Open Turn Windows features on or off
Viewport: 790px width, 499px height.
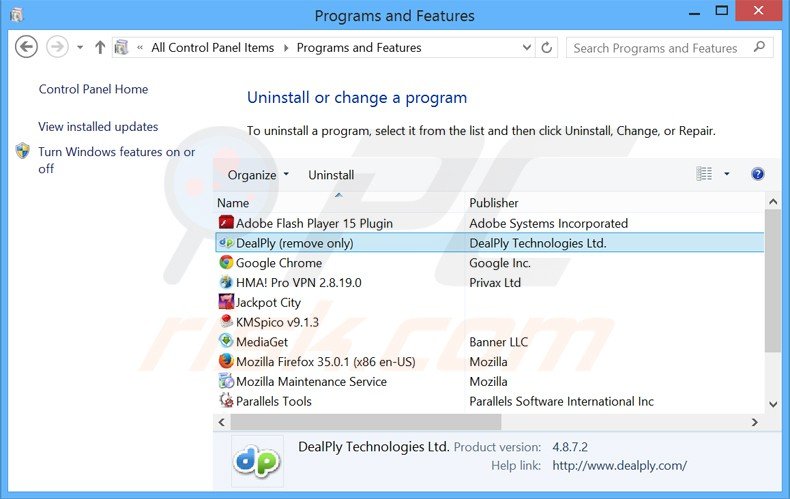tap(116, 160)
